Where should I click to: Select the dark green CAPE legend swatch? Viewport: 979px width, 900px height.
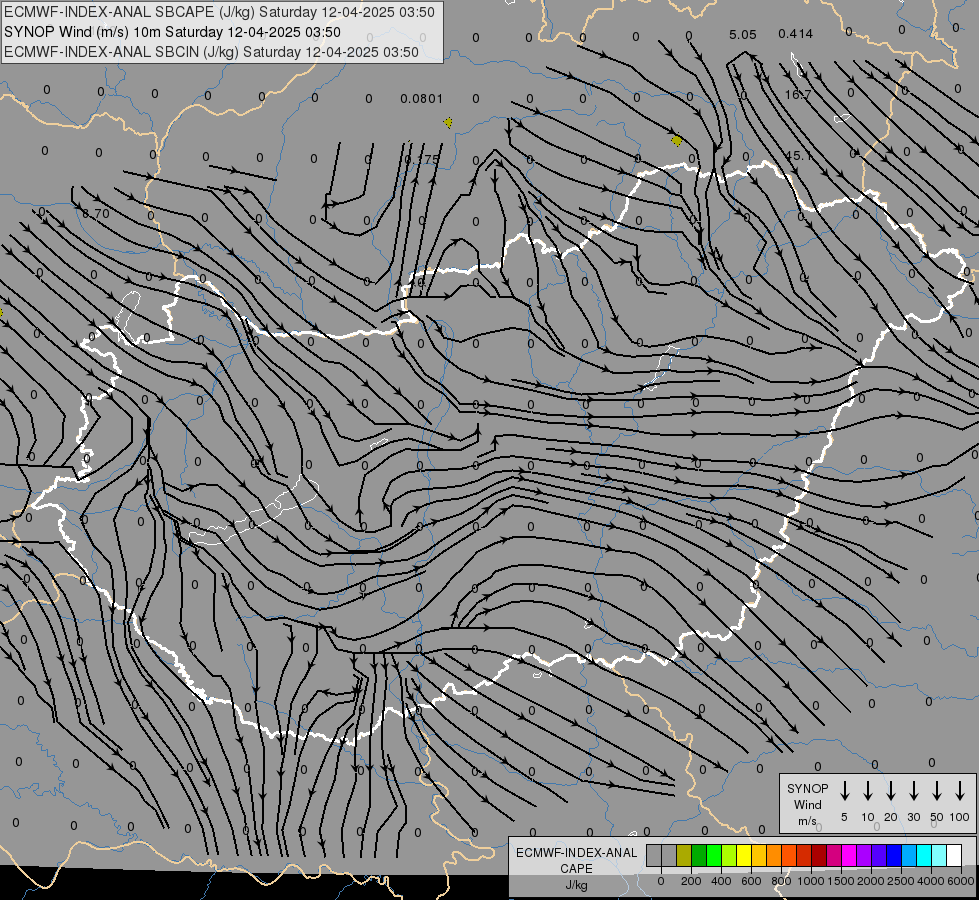point(699,855)
